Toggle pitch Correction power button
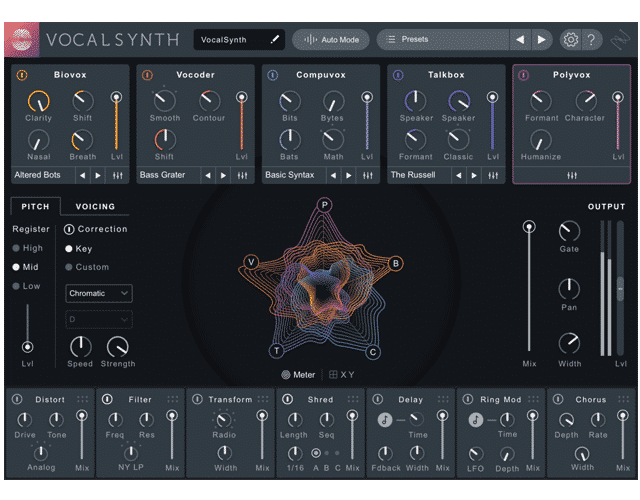 tap(69, 229)
